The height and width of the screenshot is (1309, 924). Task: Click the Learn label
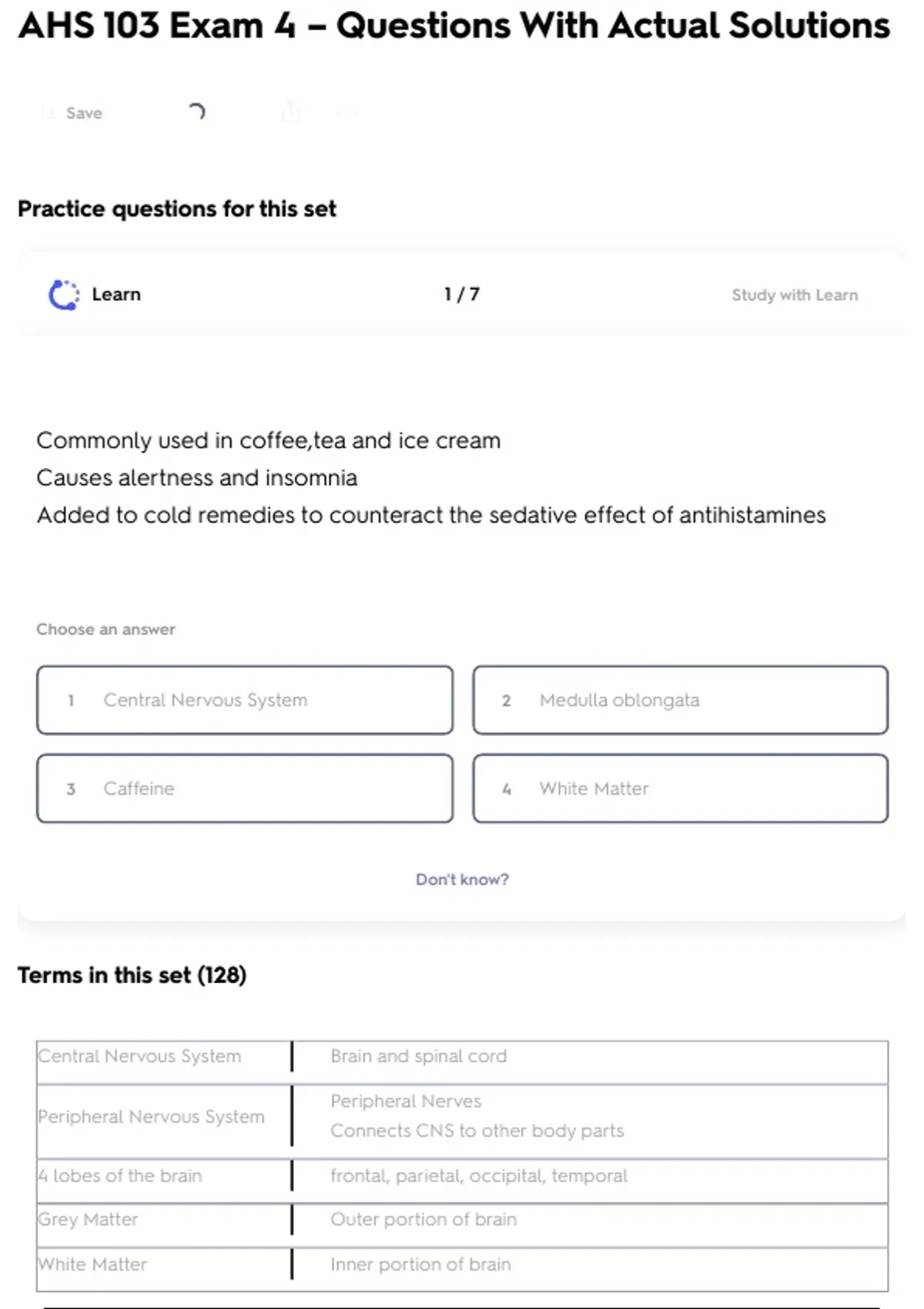point(116,295)
